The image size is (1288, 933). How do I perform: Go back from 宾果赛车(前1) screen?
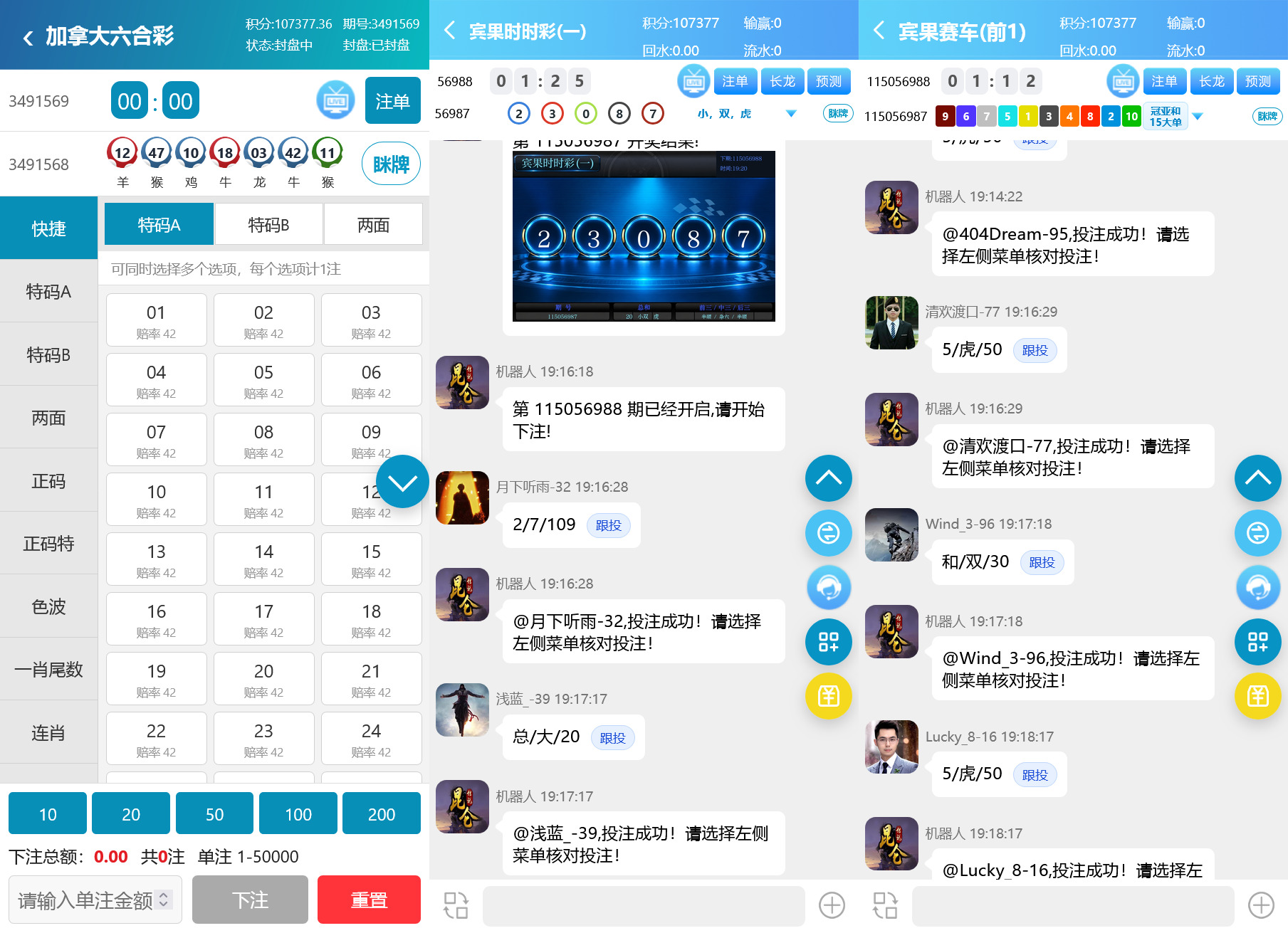tap(879, 31)
